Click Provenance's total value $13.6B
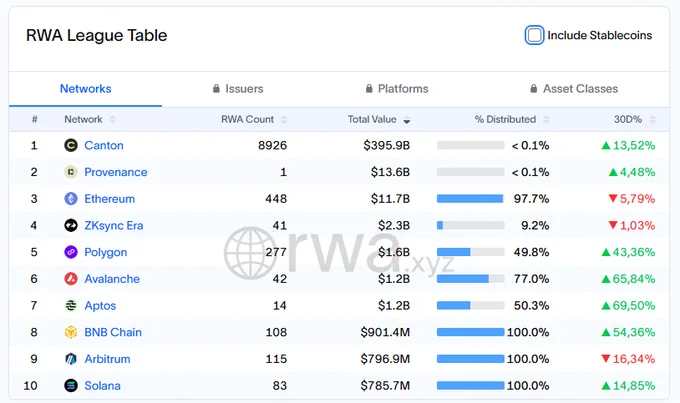 (390, 172)
